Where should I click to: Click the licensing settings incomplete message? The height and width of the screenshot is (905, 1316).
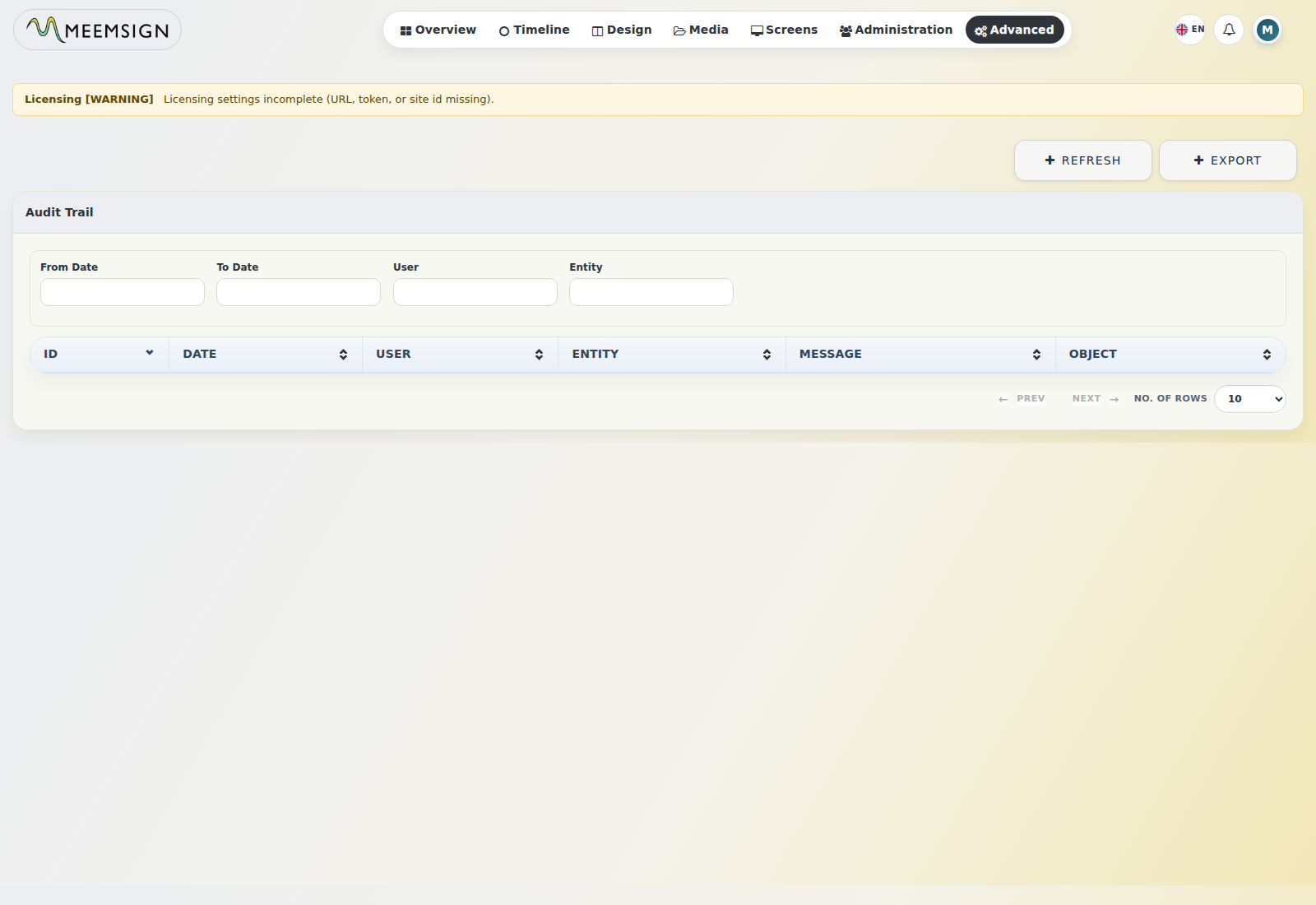[x=329, y=100]
